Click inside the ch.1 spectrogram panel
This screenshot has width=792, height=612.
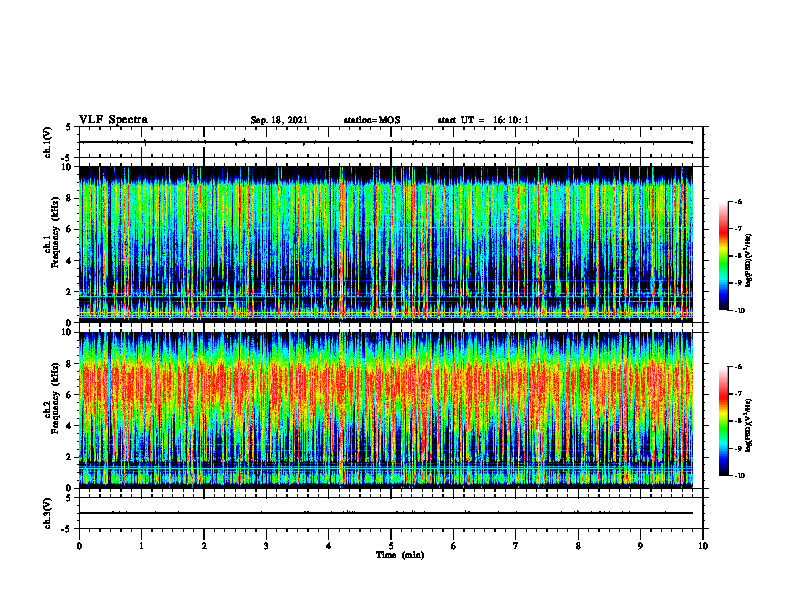pos(386,244)
